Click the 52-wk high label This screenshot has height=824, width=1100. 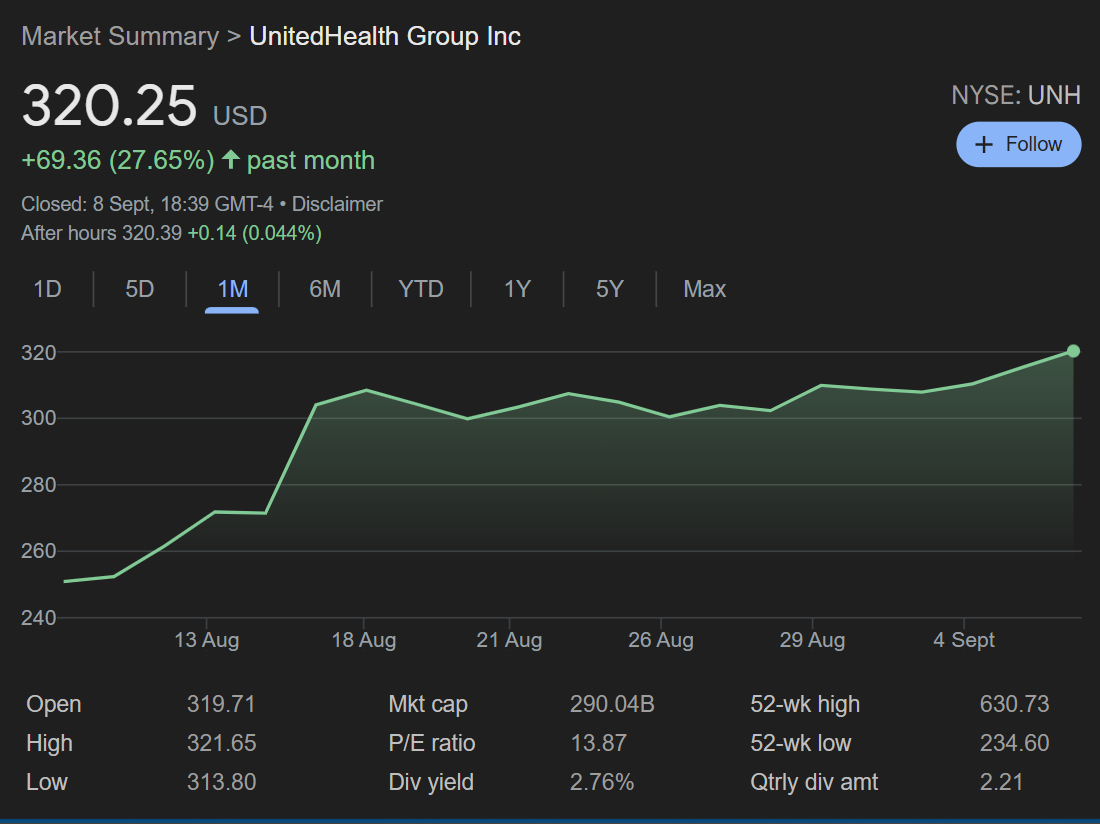[805, 704]
